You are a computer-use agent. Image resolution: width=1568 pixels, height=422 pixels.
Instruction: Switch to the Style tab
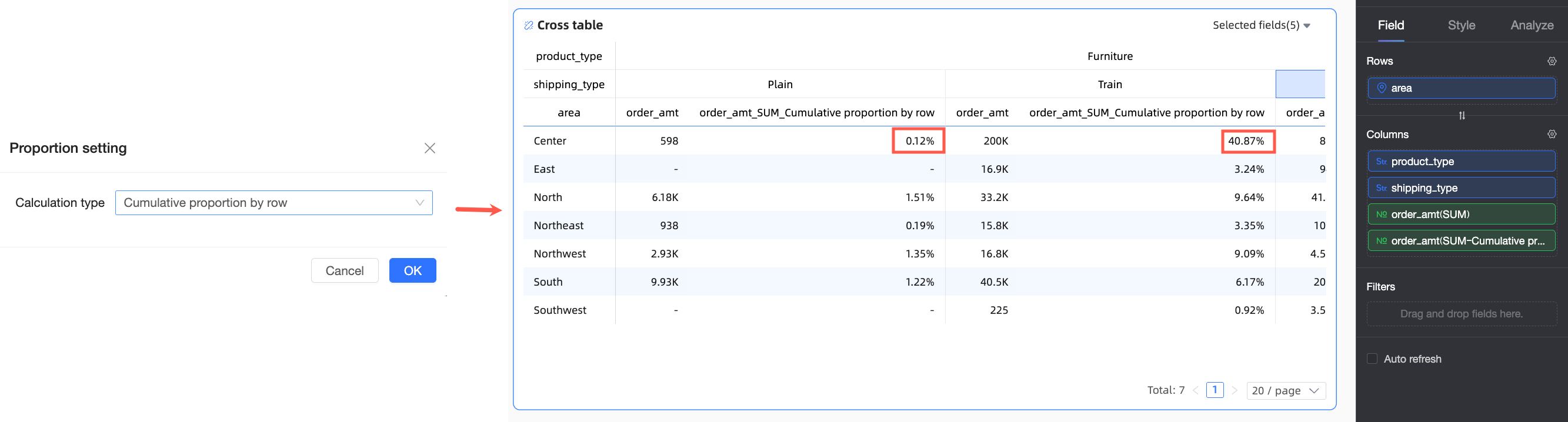coord(1461,25)
